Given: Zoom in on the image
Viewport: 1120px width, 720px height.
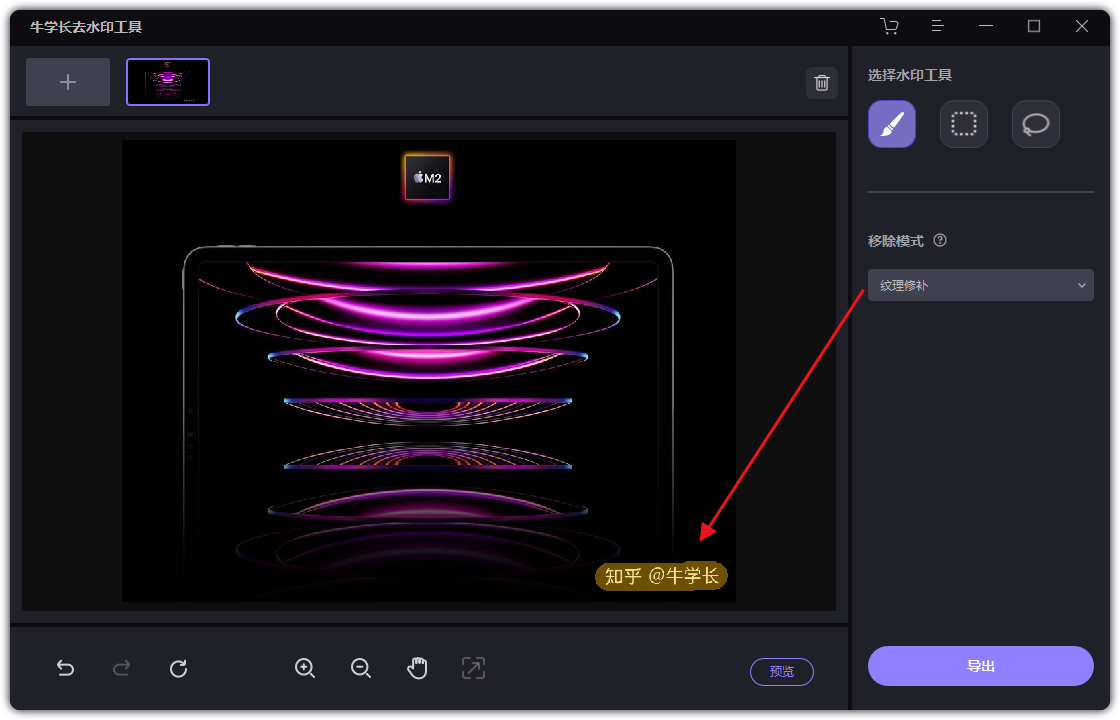Looking at the screenshot, I should [x=305, y=669].
